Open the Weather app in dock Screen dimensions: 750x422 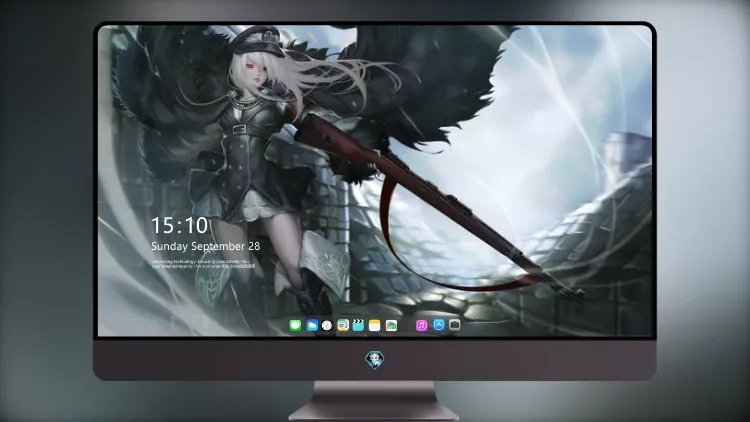312,325
